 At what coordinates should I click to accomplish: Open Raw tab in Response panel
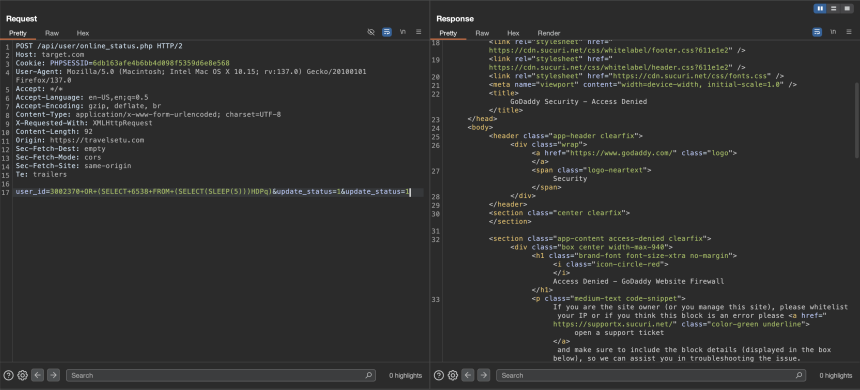point(482,33)
